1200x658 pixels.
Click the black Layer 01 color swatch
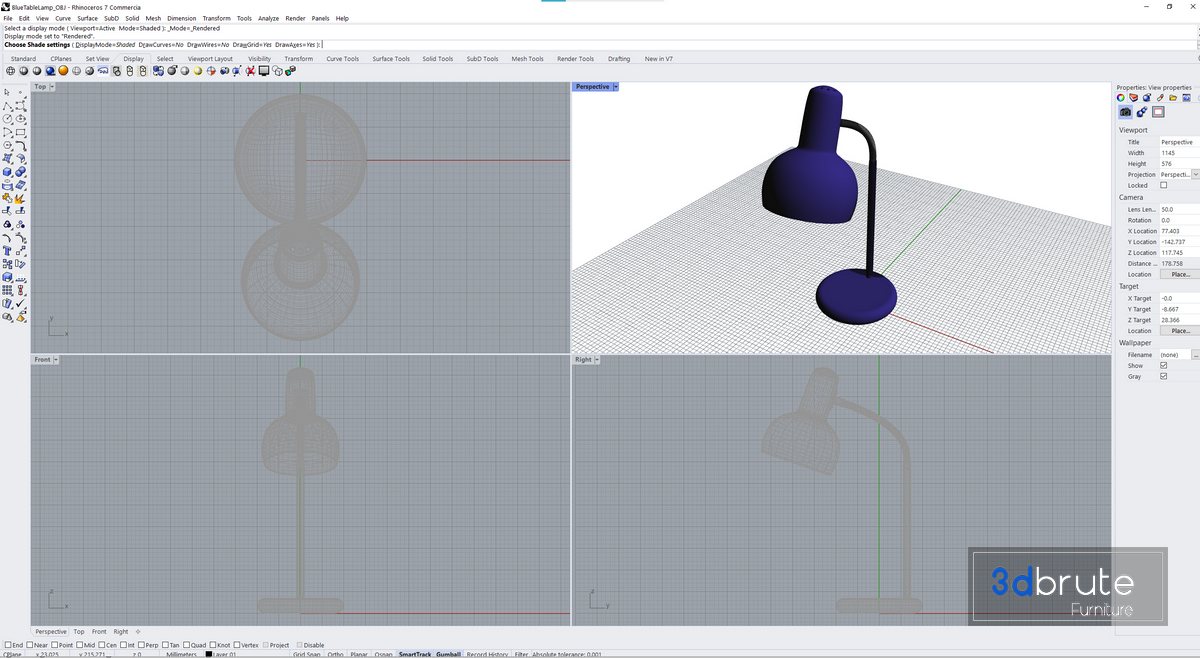tap(209, 654)
